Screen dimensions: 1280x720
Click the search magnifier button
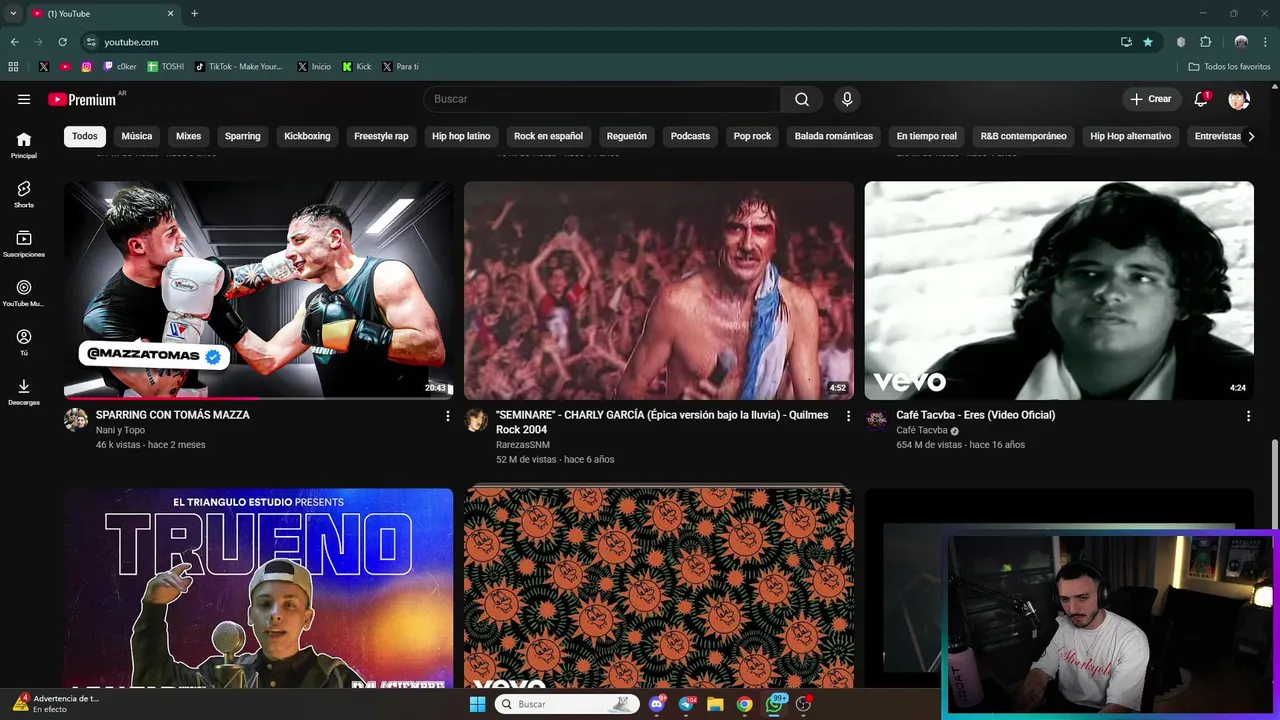(802, 99)
